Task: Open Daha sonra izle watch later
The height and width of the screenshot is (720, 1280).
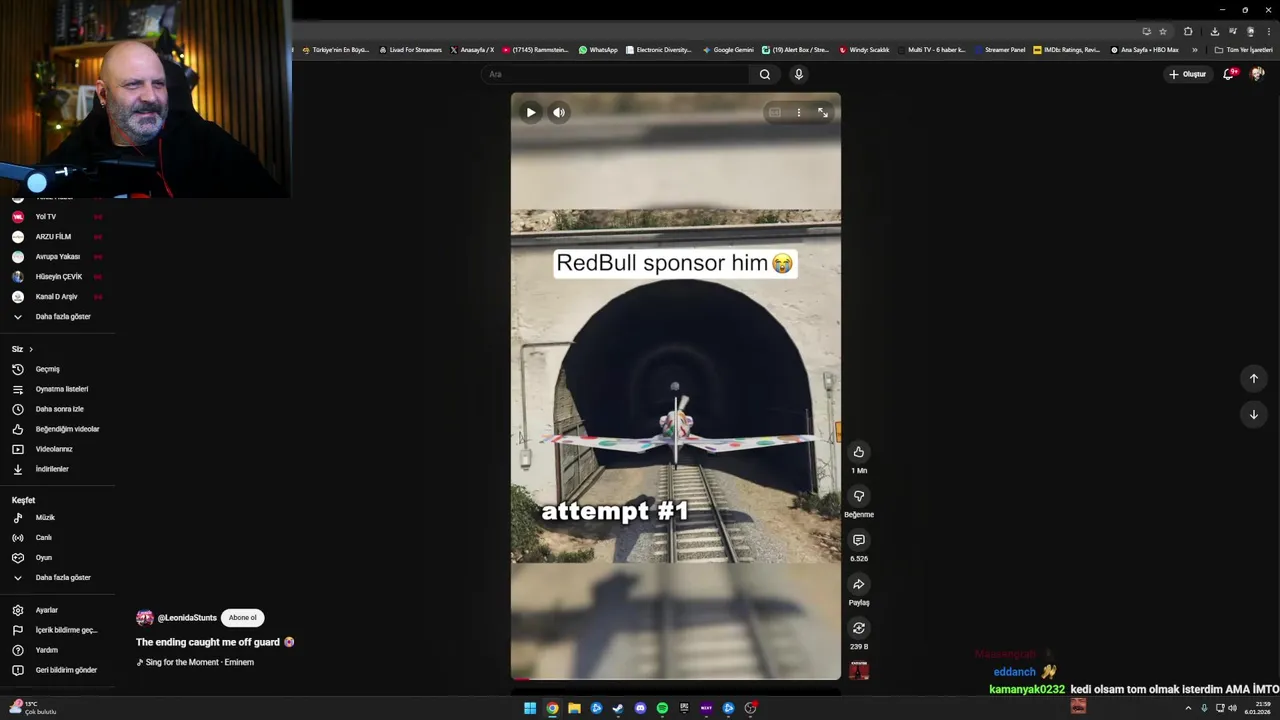Action: point(58,409)
